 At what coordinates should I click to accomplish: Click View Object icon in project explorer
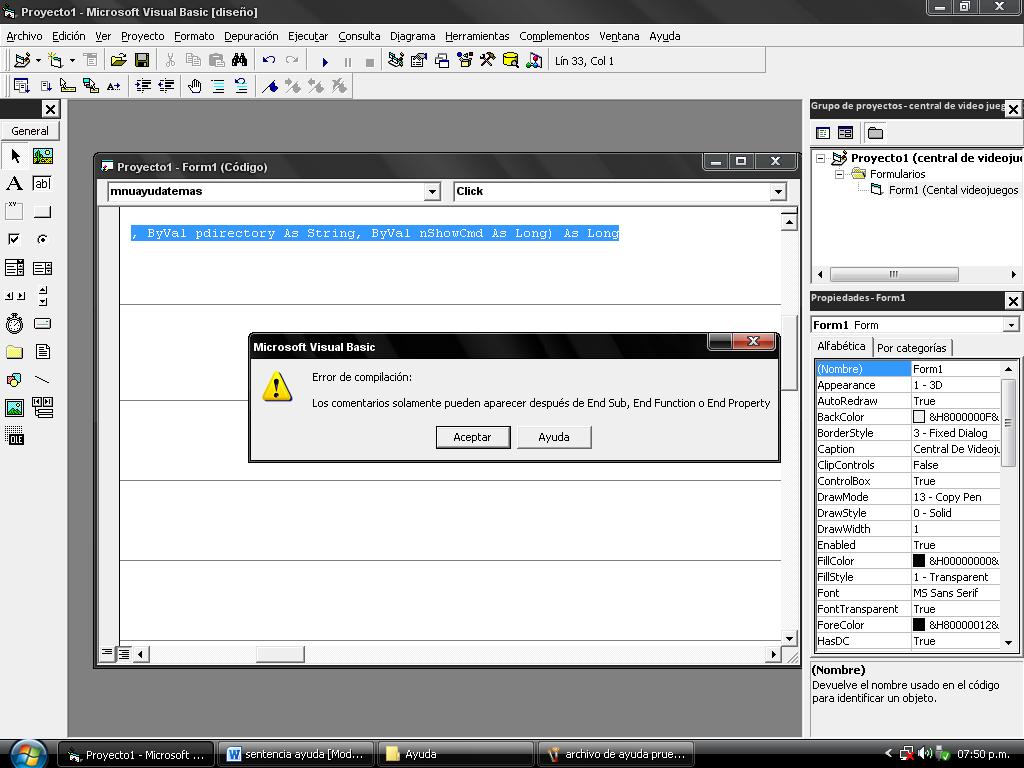(845, 133)
